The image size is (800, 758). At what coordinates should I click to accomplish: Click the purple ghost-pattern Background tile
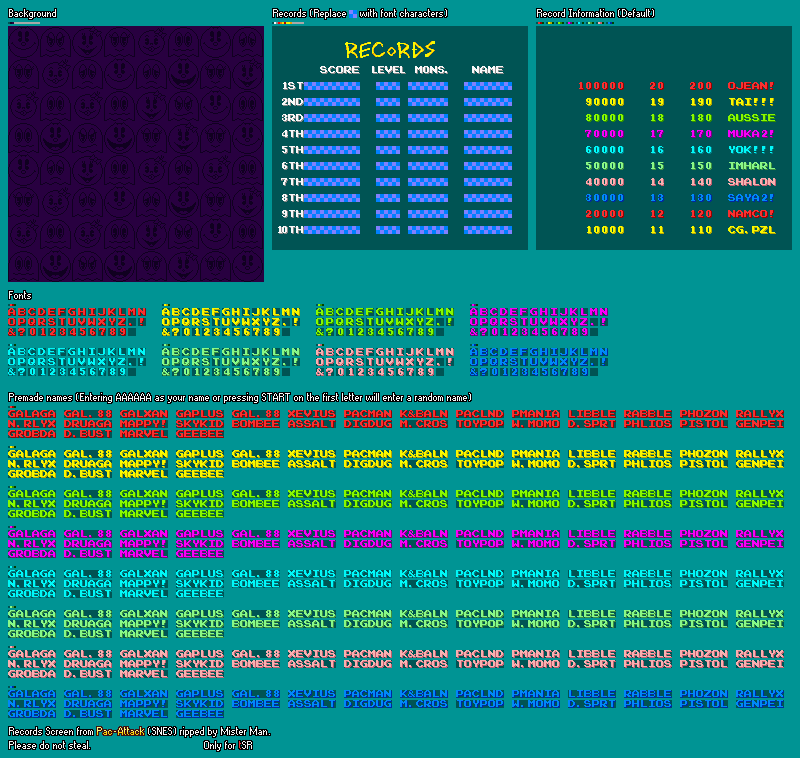click(x=136, y=154)
